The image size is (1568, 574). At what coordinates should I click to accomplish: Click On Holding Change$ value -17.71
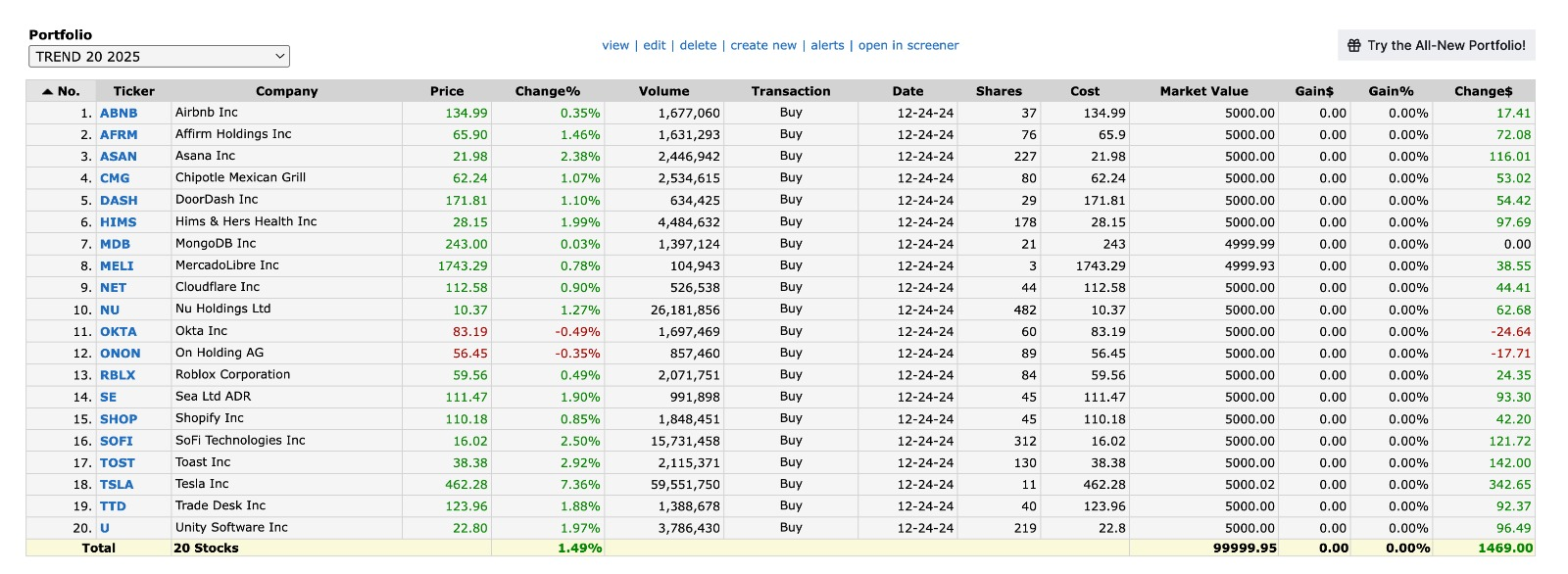(1511, 354)
